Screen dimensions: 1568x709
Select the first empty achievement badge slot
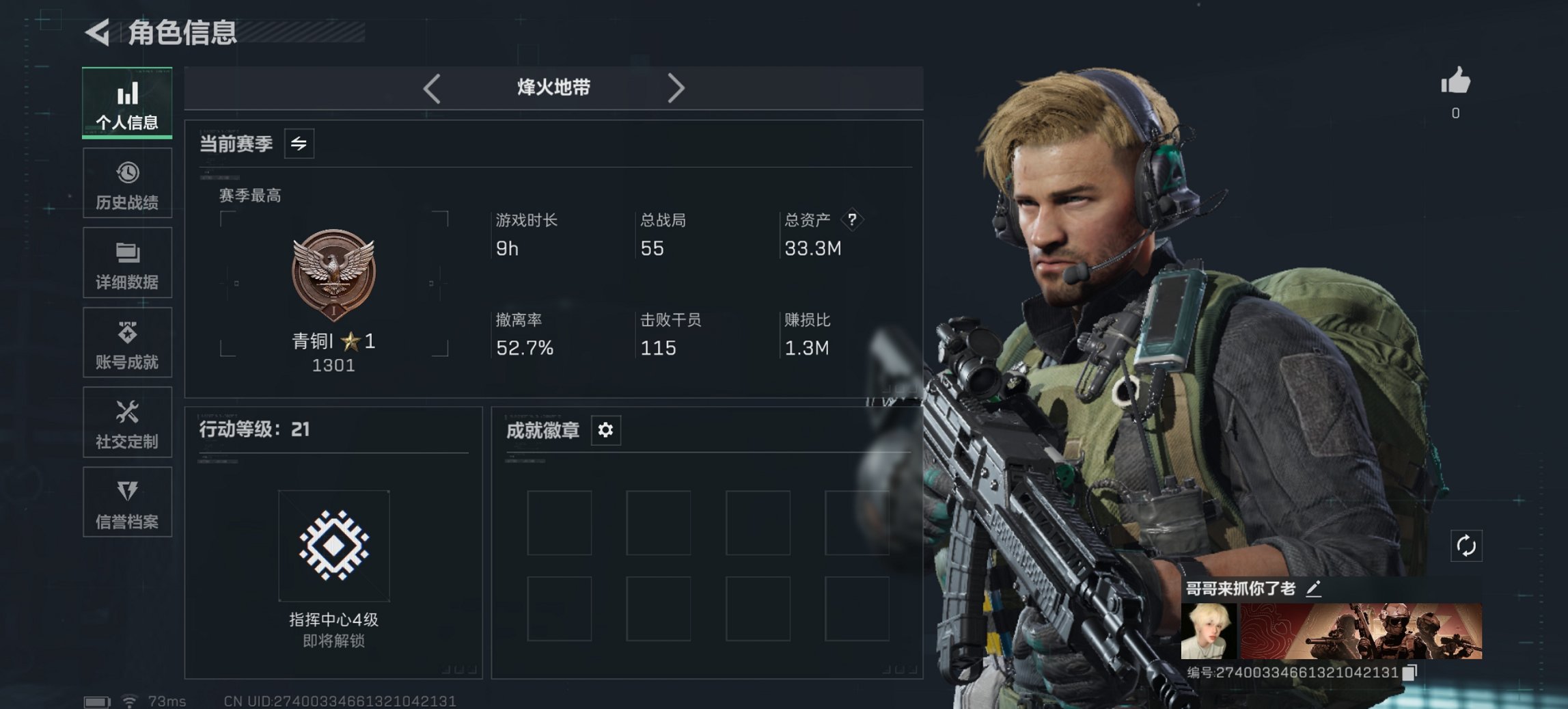559,522
